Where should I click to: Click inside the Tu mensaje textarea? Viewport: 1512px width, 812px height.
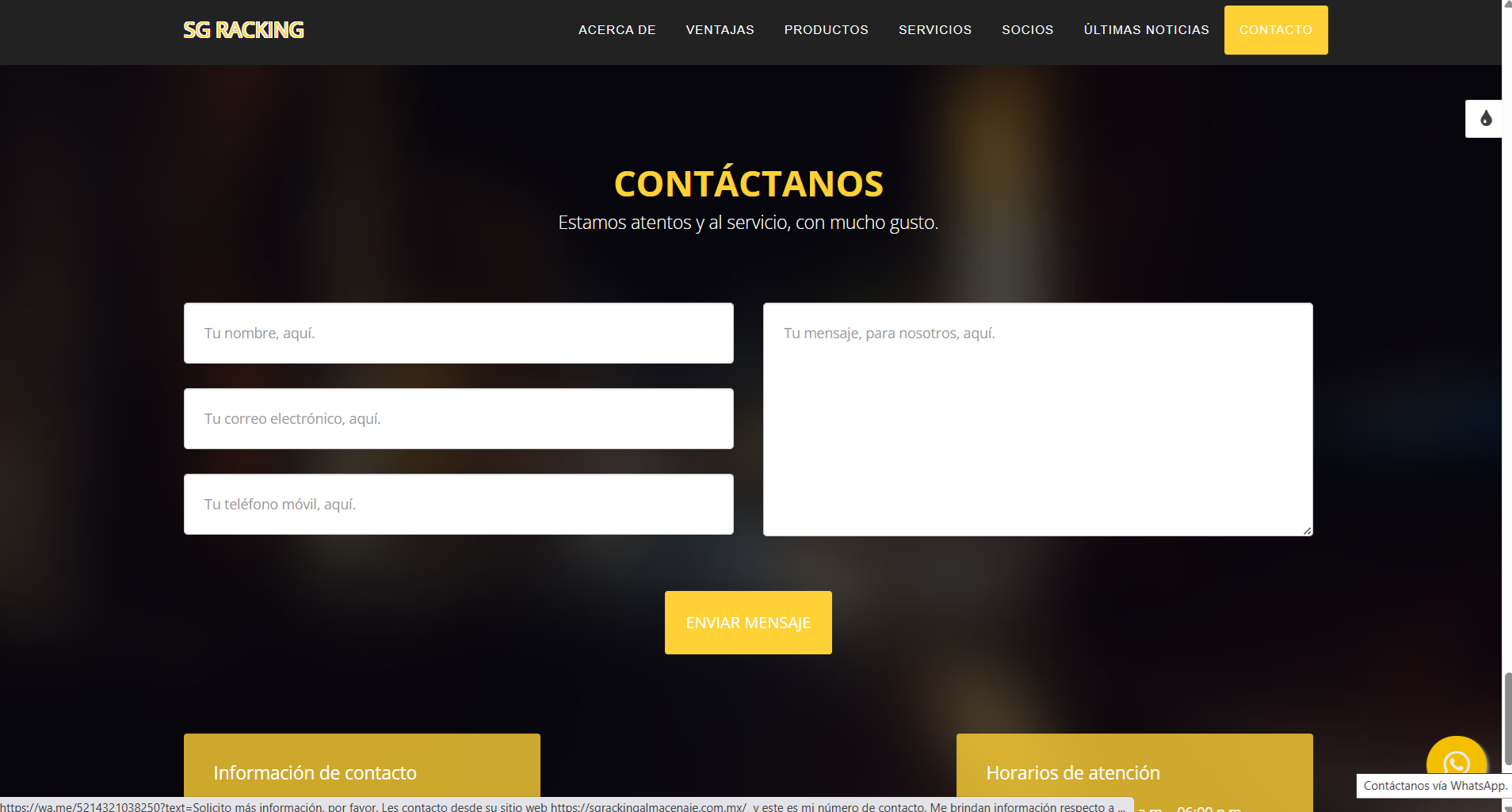1037,420
